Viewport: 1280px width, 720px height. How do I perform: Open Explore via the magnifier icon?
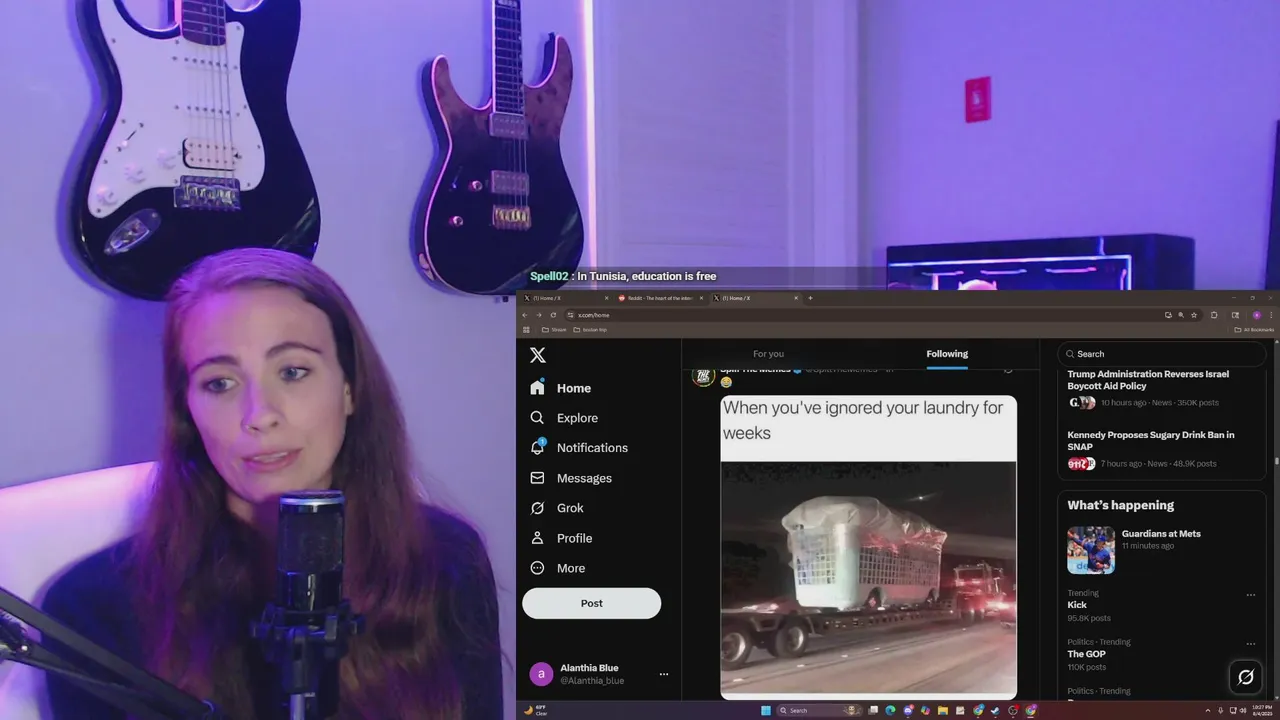(537, 418)
